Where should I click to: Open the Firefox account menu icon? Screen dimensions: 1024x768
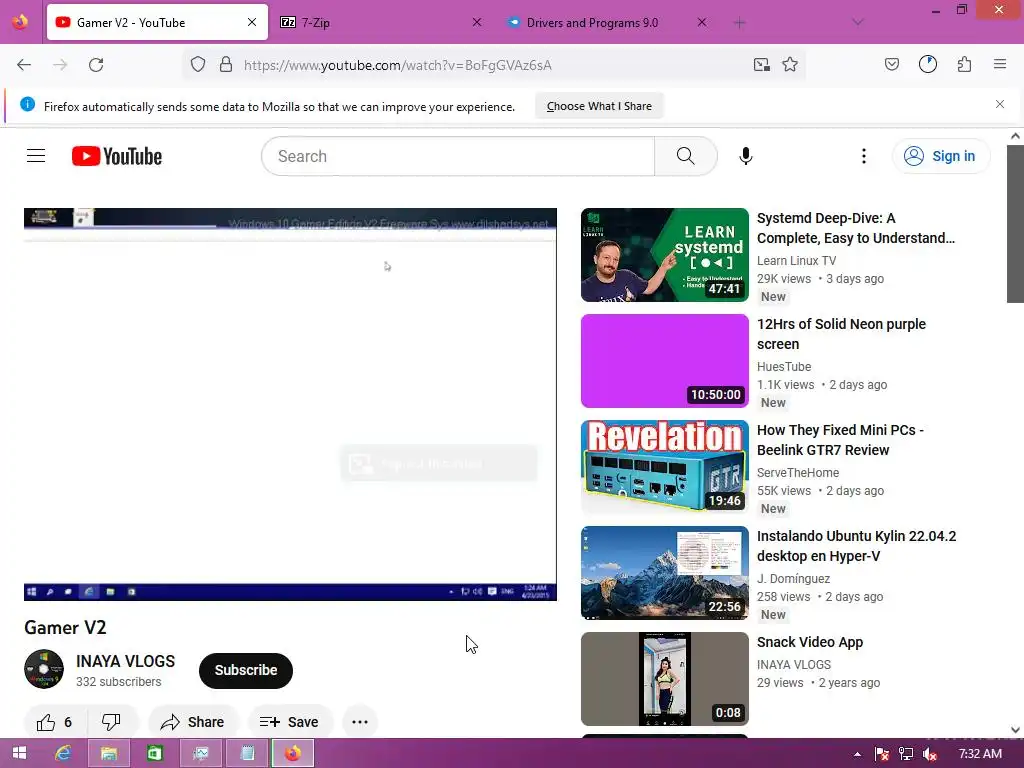(x=927, y=64)
